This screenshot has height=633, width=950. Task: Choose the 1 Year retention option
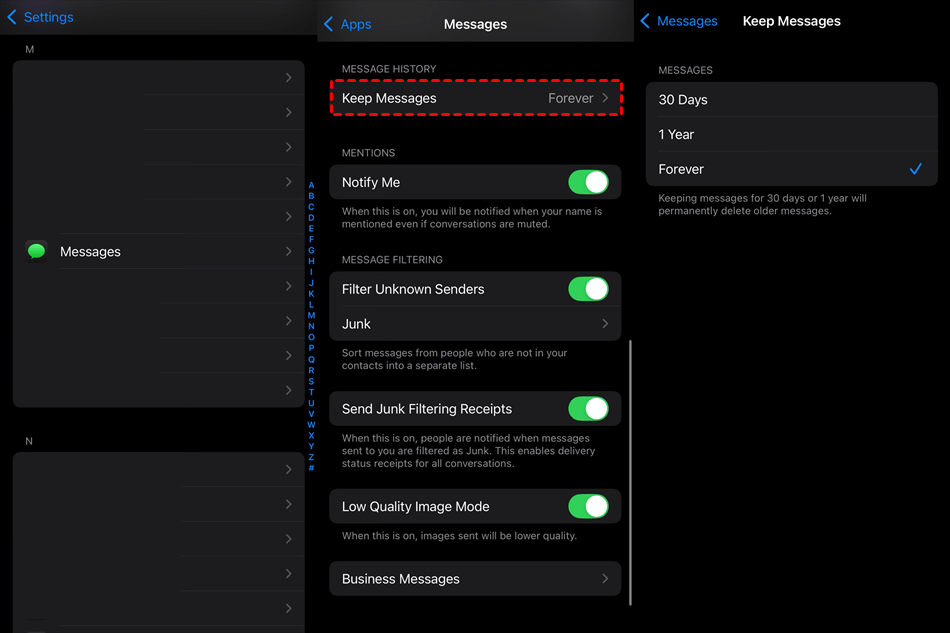point(792,134)
